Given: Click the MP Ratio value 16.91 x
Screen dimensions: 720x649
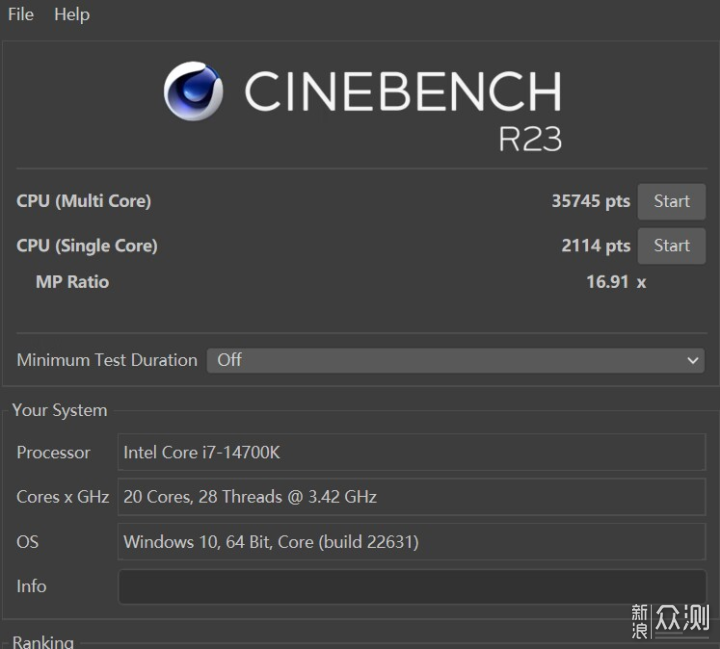Looking at the screenshot, I should (616, 282).
